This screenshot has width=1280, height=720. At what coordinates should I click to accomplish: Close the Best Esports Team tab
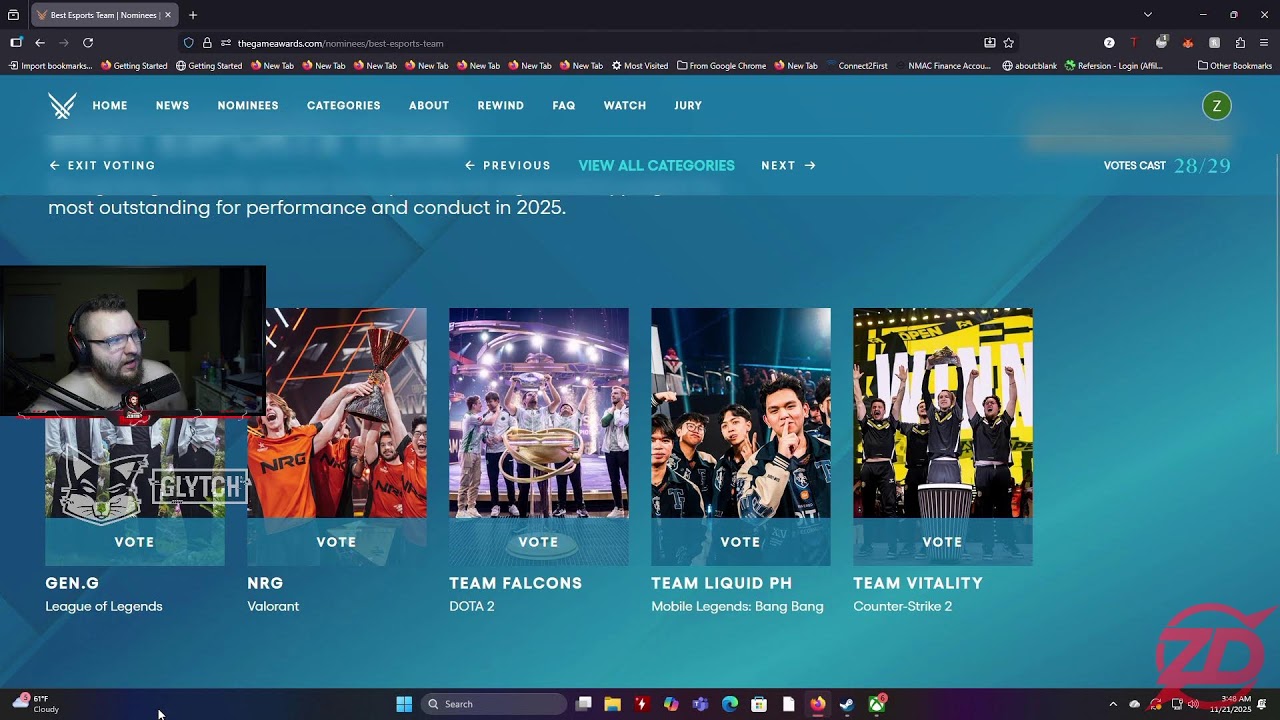168,15
